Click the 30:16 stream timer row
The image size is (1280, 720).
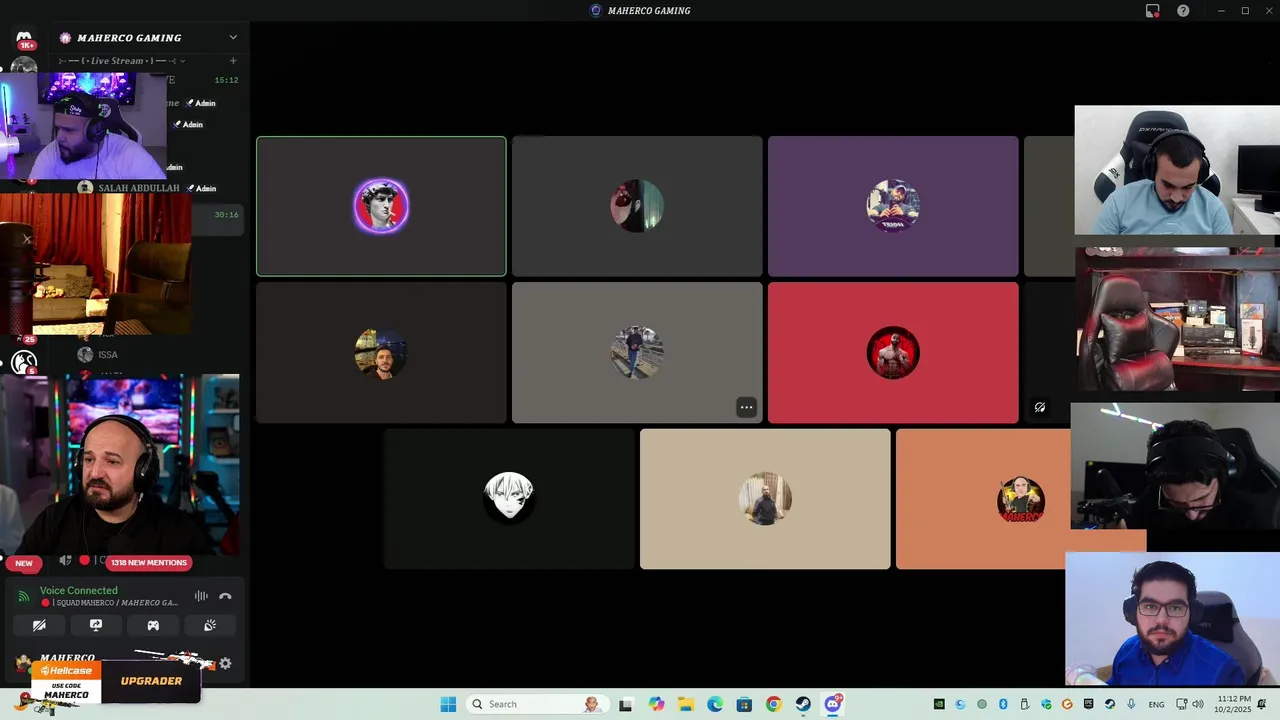[226, 214]
